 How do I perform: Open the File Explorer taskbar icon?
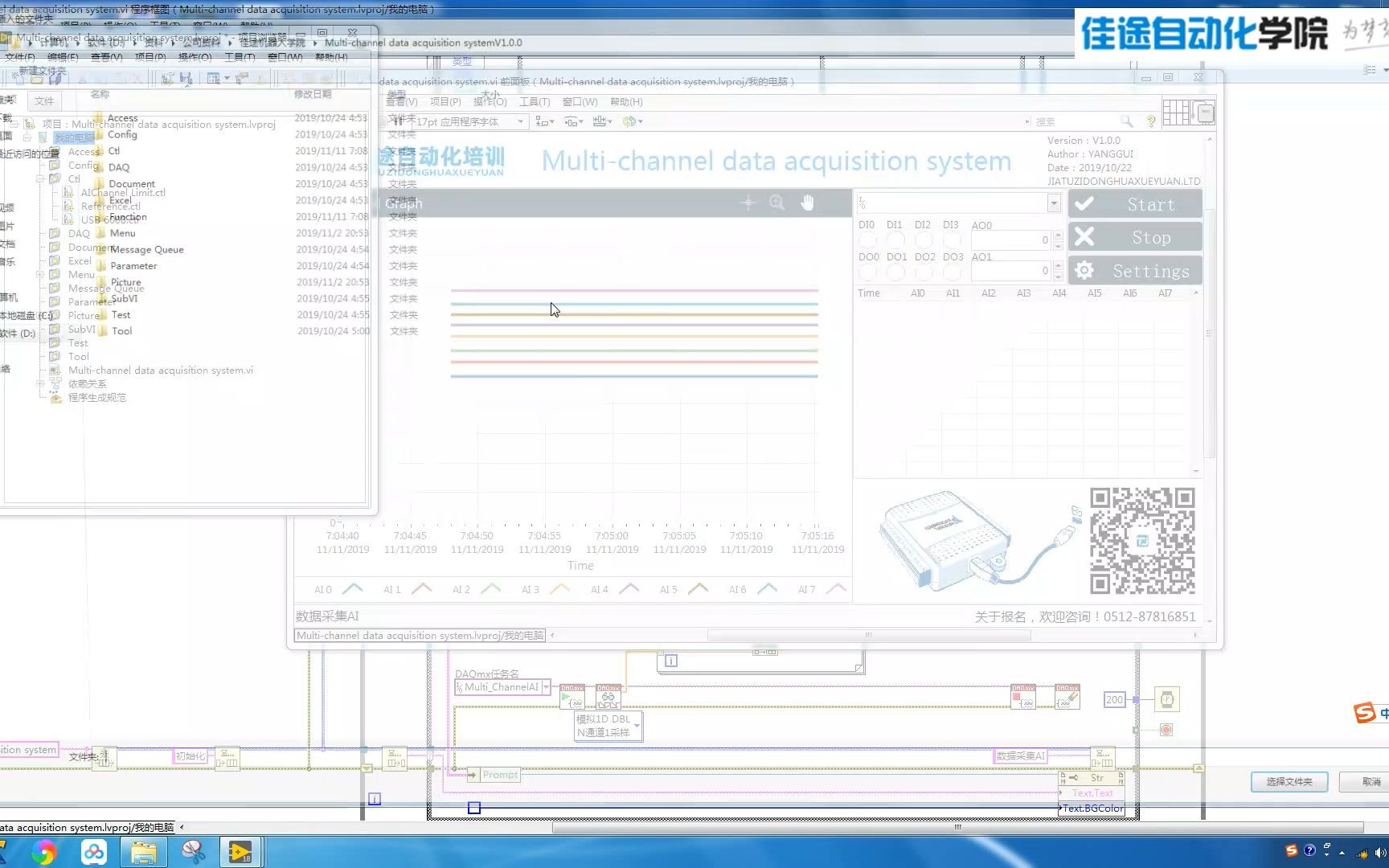tap(143, 852)
